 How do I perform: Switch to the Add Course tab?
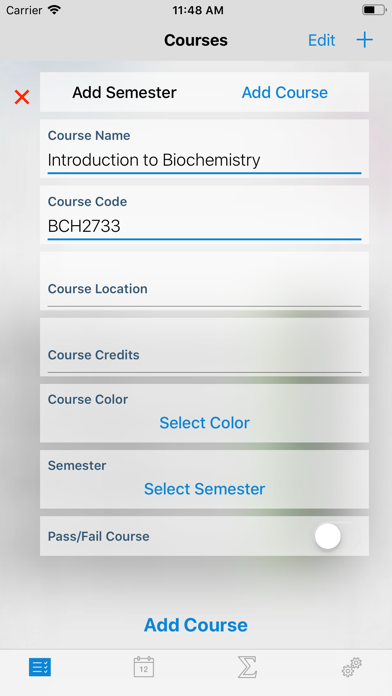tap(285, 92)
